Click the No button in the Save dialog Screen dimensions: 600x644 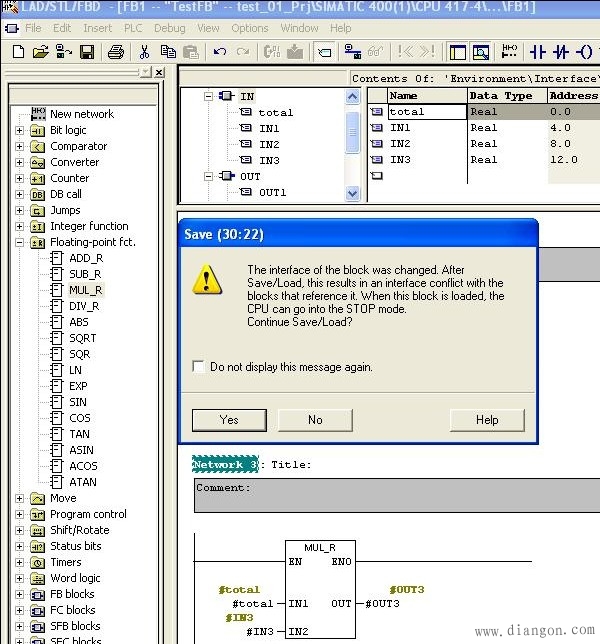coord(315,419)
